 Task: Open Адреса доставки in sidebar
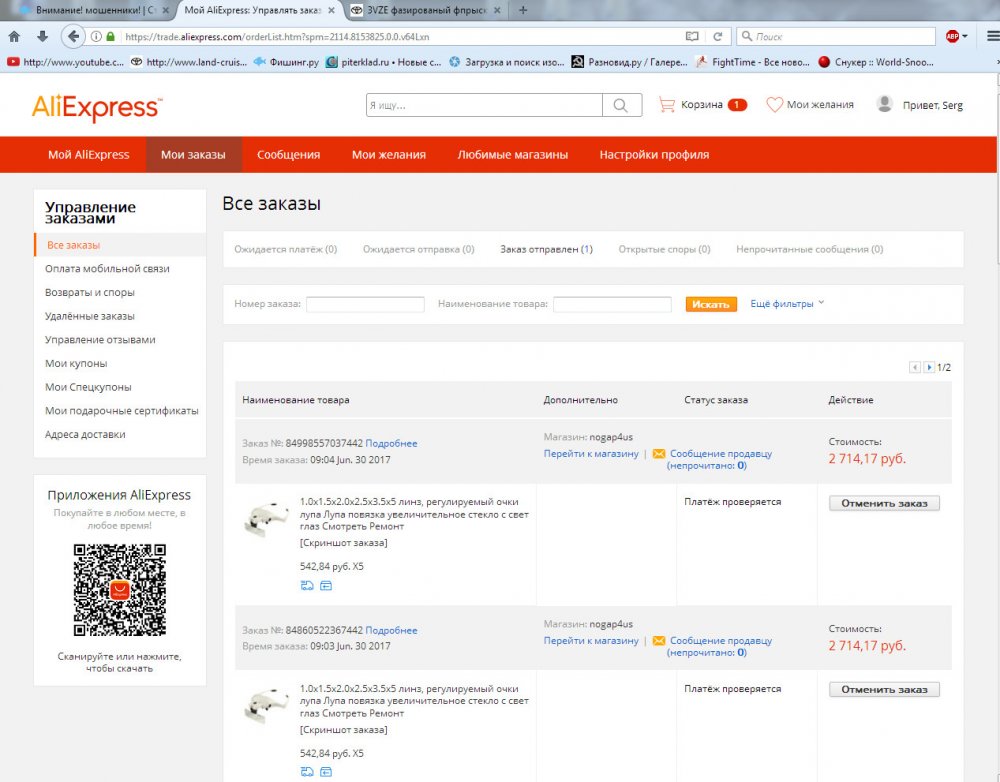85,434
